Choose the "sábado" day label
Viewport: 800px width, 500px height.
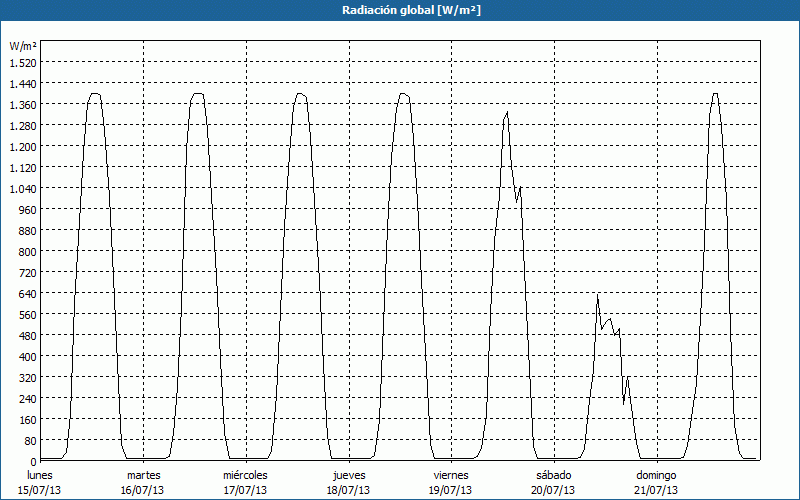[553, 475]
